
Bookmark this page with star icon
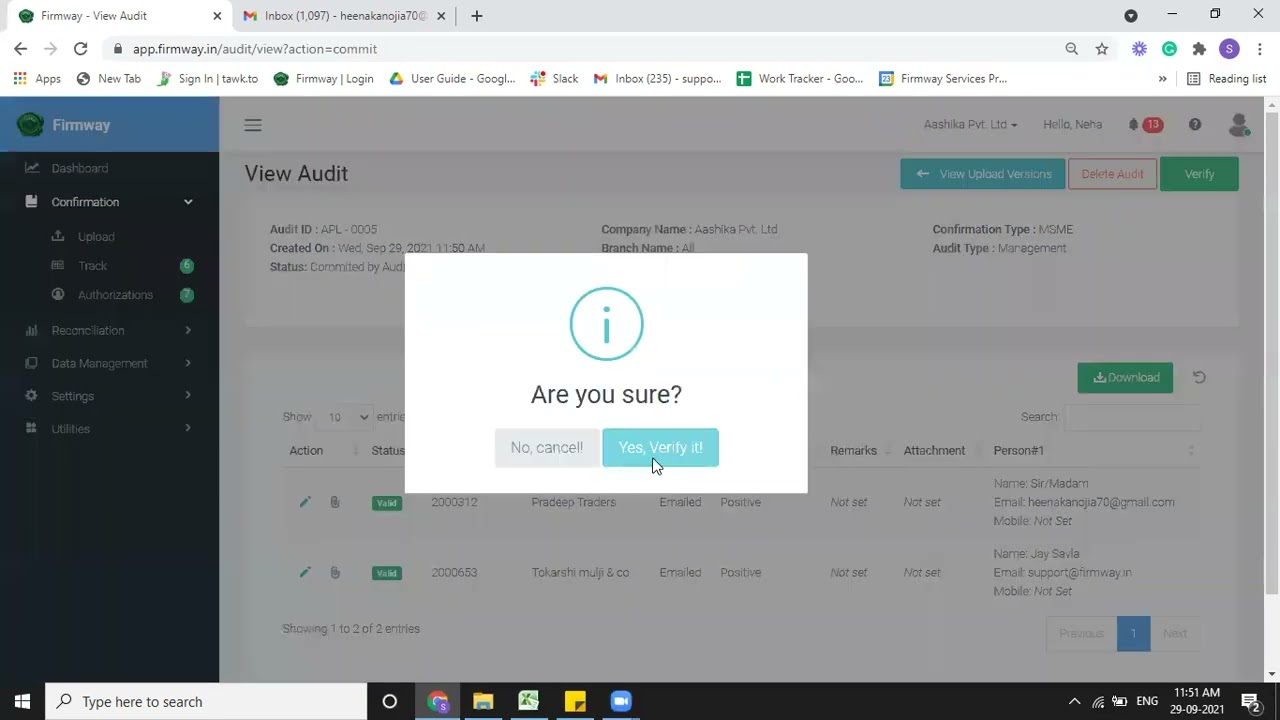point(1101,48)
